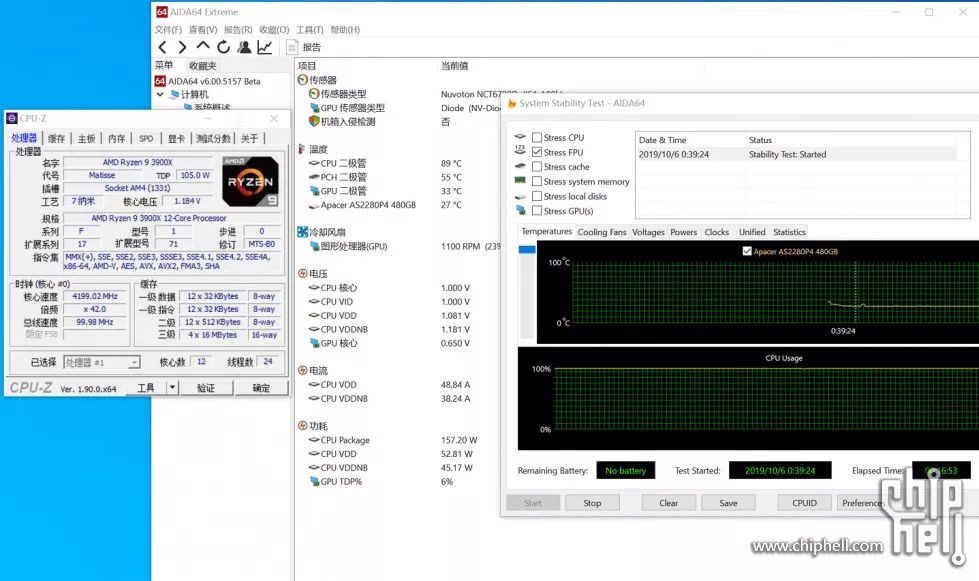
Task: Uncheck the Stress FPU checkbox
Action: click(537, 152)
